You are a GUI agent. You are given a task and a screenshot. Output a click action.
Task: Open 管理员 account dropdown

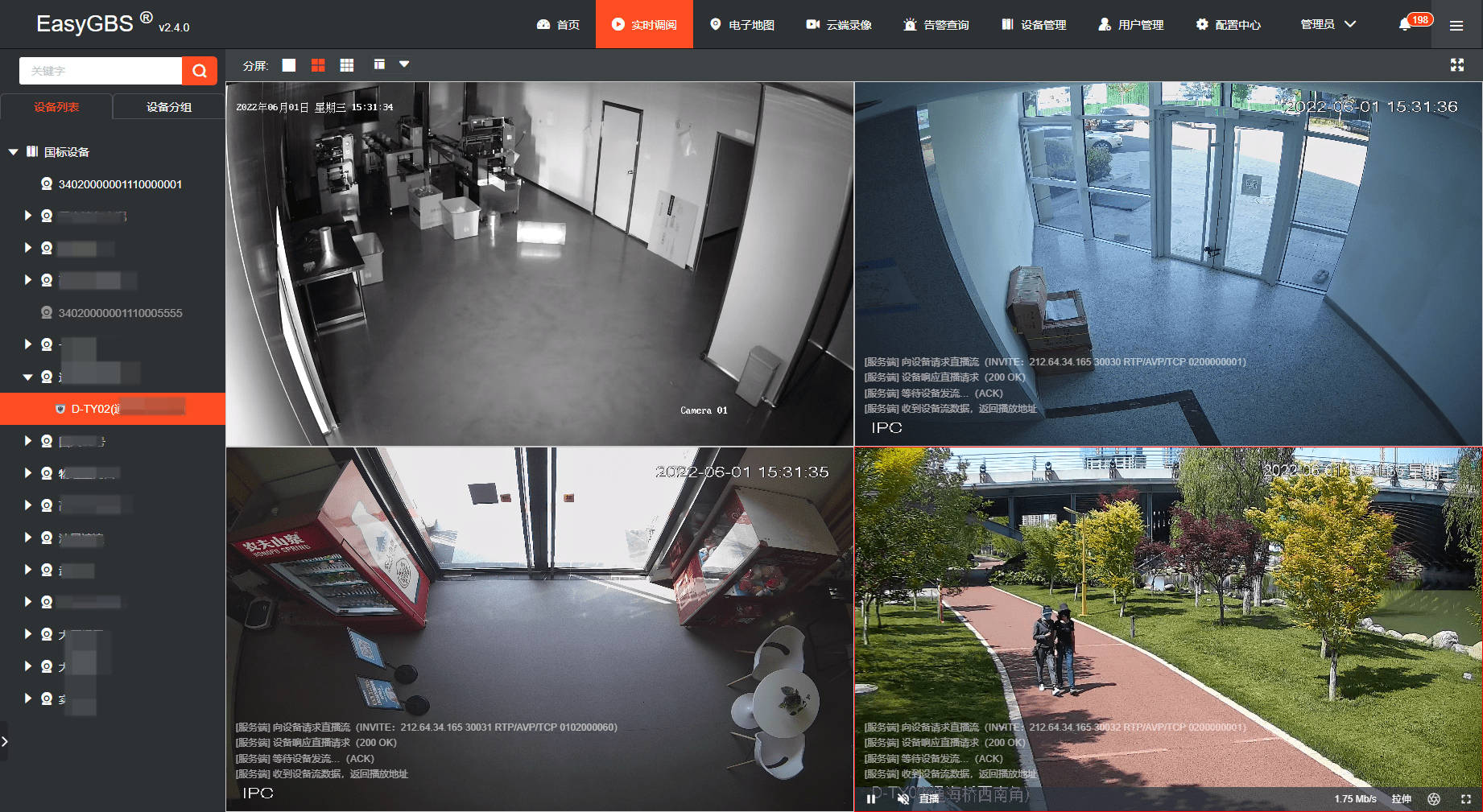pyautogui.click(x=1328, y=24)
